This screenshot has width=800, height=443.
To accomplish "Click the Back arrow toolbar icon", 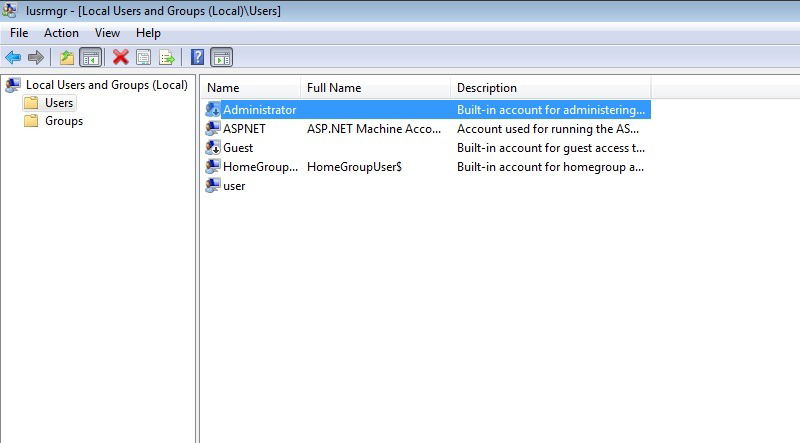I will coord(13,57).
